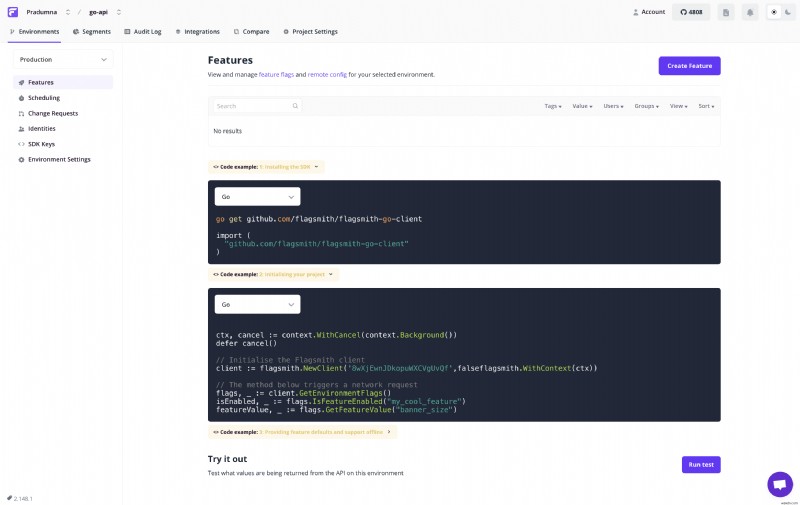
Task: Open the notifications bell
Action: 750,12
